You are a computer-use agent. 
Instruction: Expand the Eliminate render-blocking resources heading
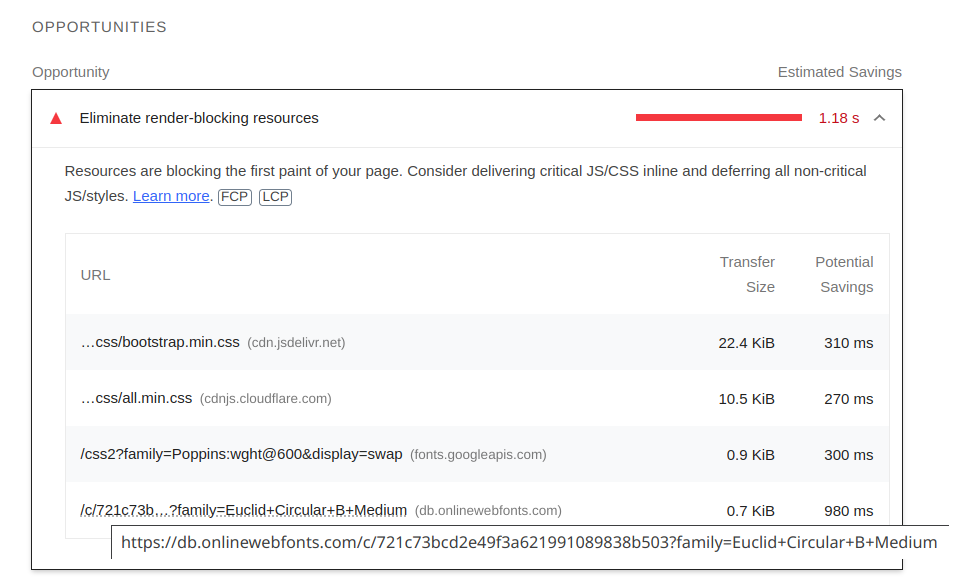point(199,117)
